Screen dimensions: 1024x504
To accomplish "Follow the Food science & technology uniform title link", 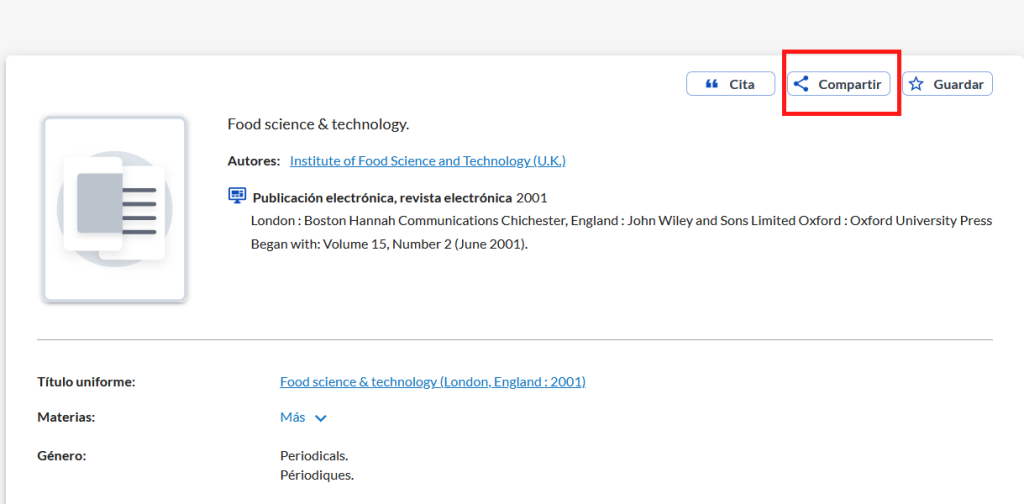I will tap(432, 382).
